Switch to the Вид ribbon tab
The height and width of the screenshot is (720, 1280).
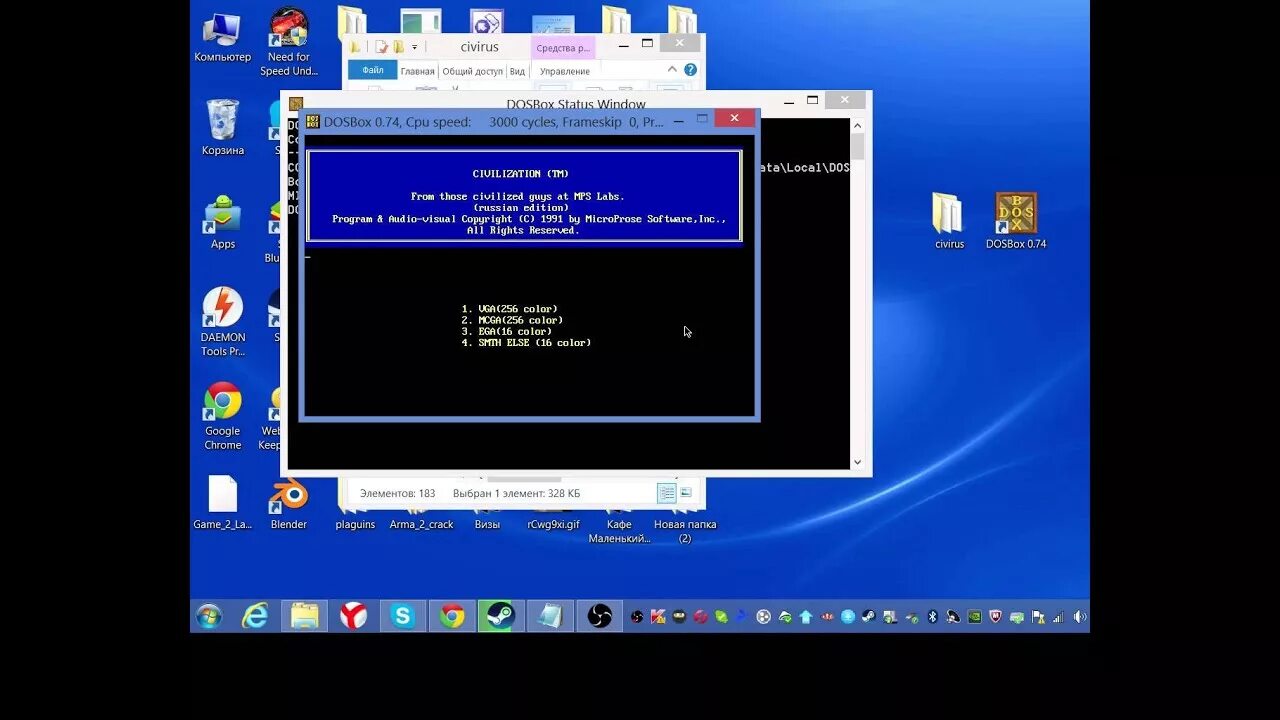(x=517, y=71)
